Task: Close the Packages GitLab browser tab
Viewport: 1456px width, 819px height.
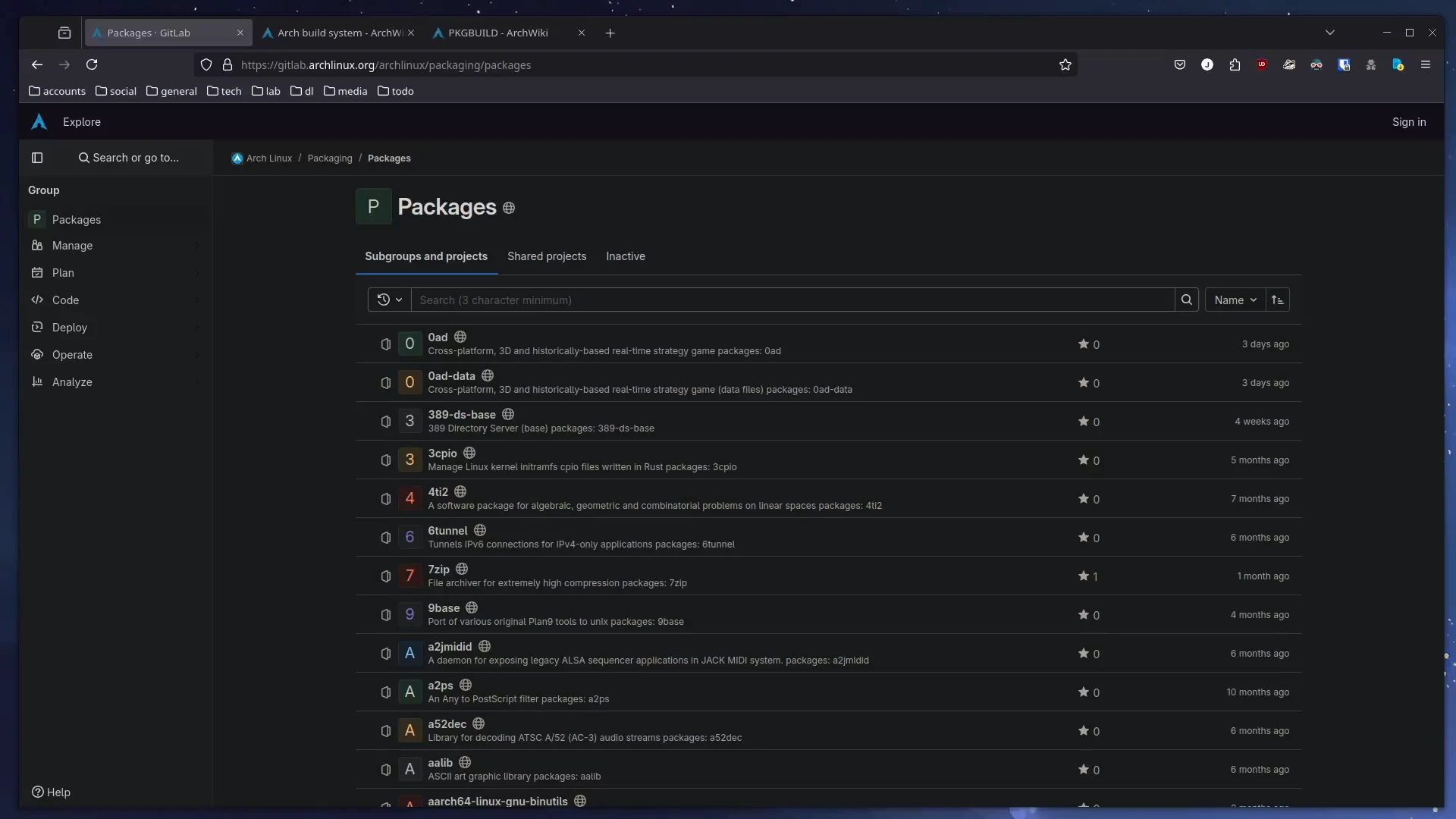Action: 240,33
